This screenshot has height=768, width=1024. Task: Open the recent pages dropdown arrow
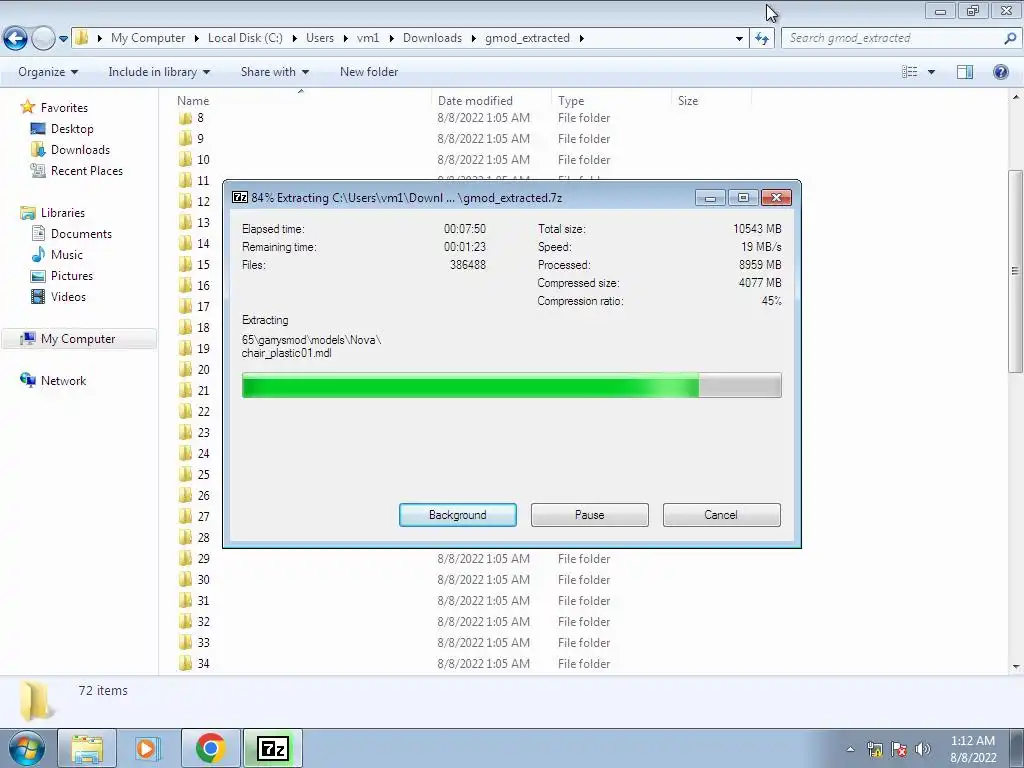[x=63, y=39]
